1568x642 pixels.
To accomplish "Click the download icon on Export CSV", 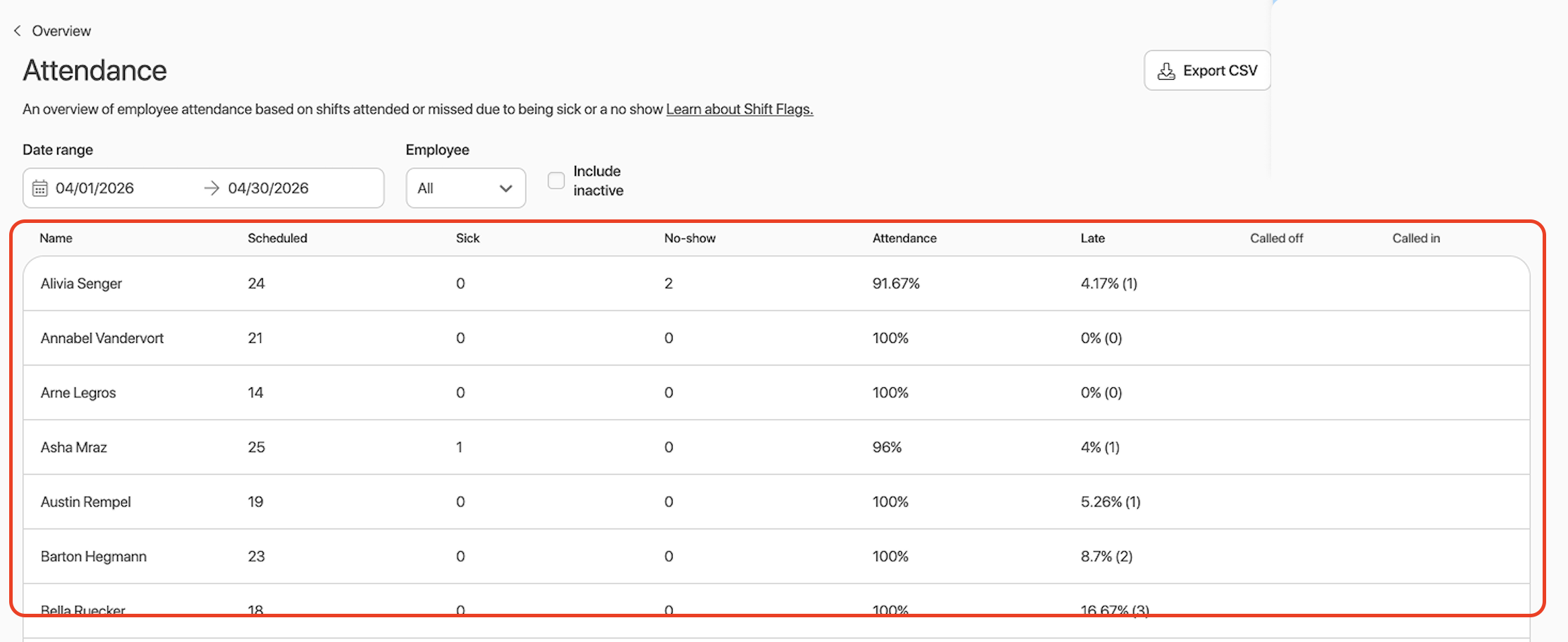I will (1167, 71).
